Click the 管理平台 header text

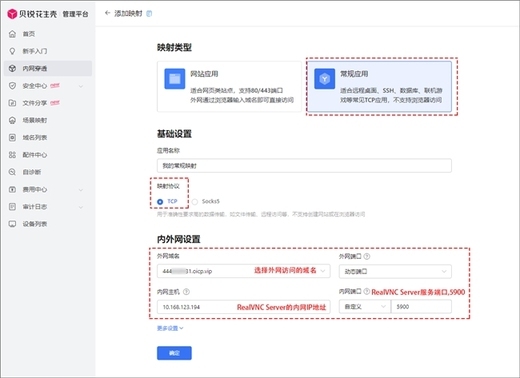coord(76,14)
